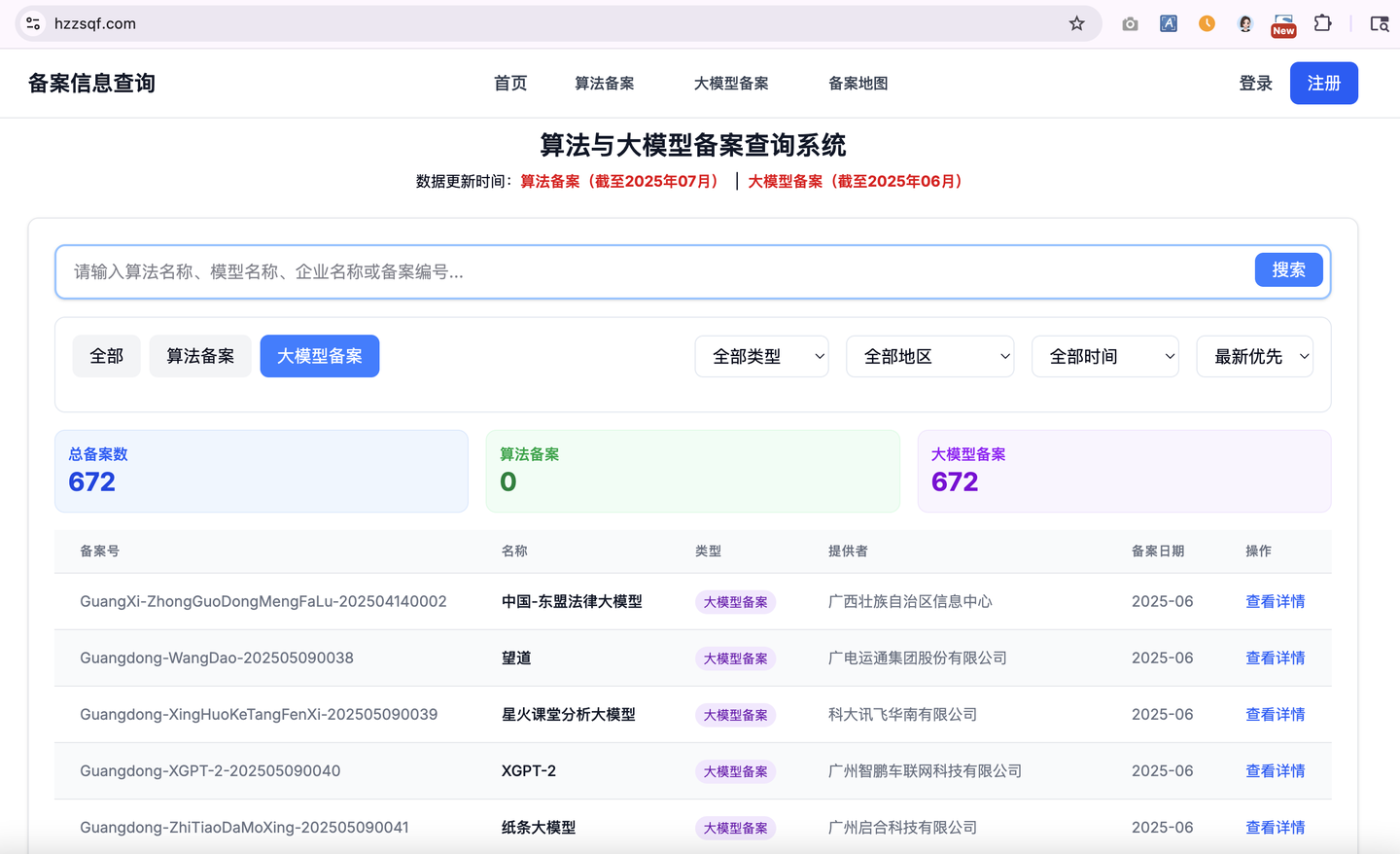Viewport: 1400px width, 854px height.
Task: Click the 总备案数 672 stat card
Action: pos(262,471)
